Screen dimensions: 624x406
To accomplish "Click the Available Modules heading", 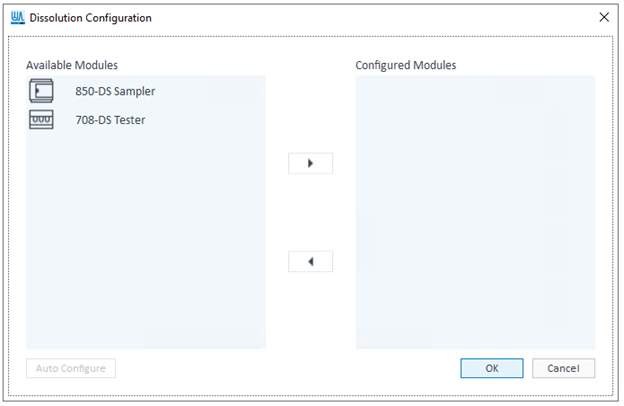I will [72, 65].
